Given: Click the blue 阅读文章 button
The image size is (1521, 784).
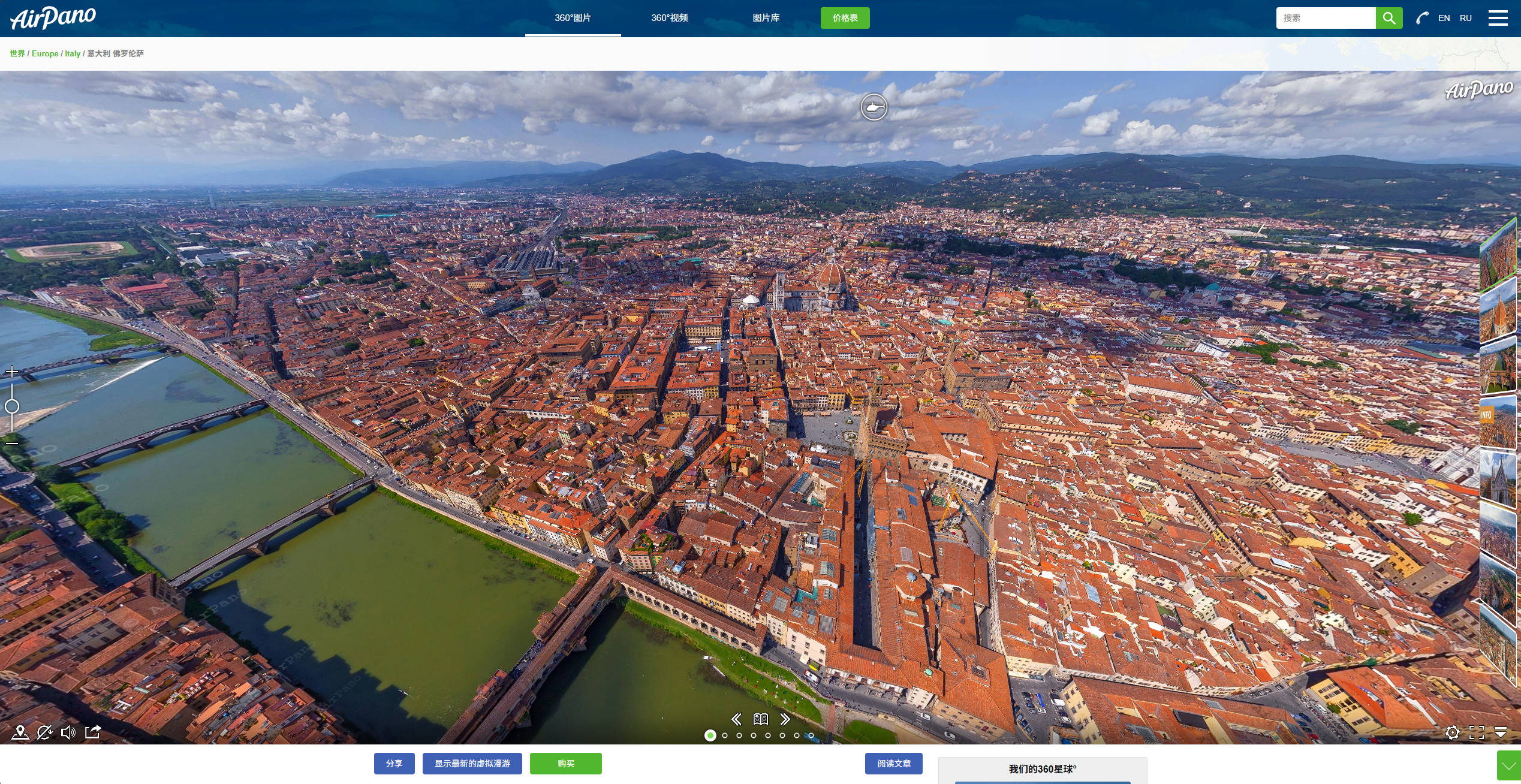Looking at the screenshot, I should pos(893,764).
